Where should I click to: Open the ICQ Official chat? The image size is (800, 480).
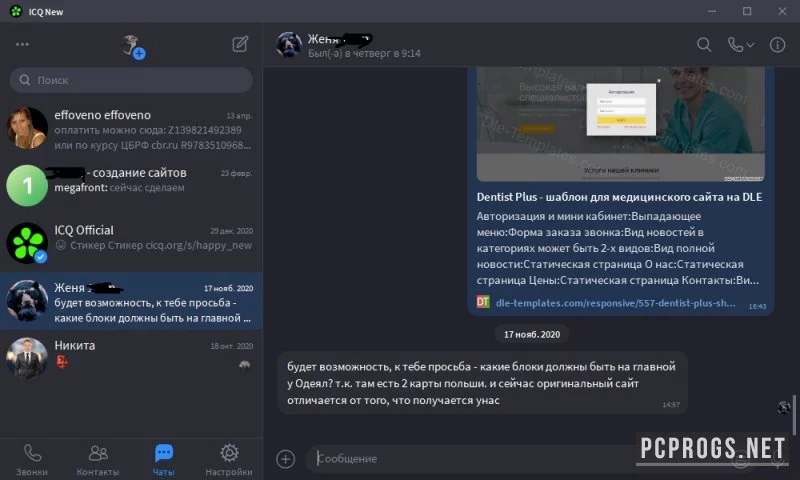(131, 243)
